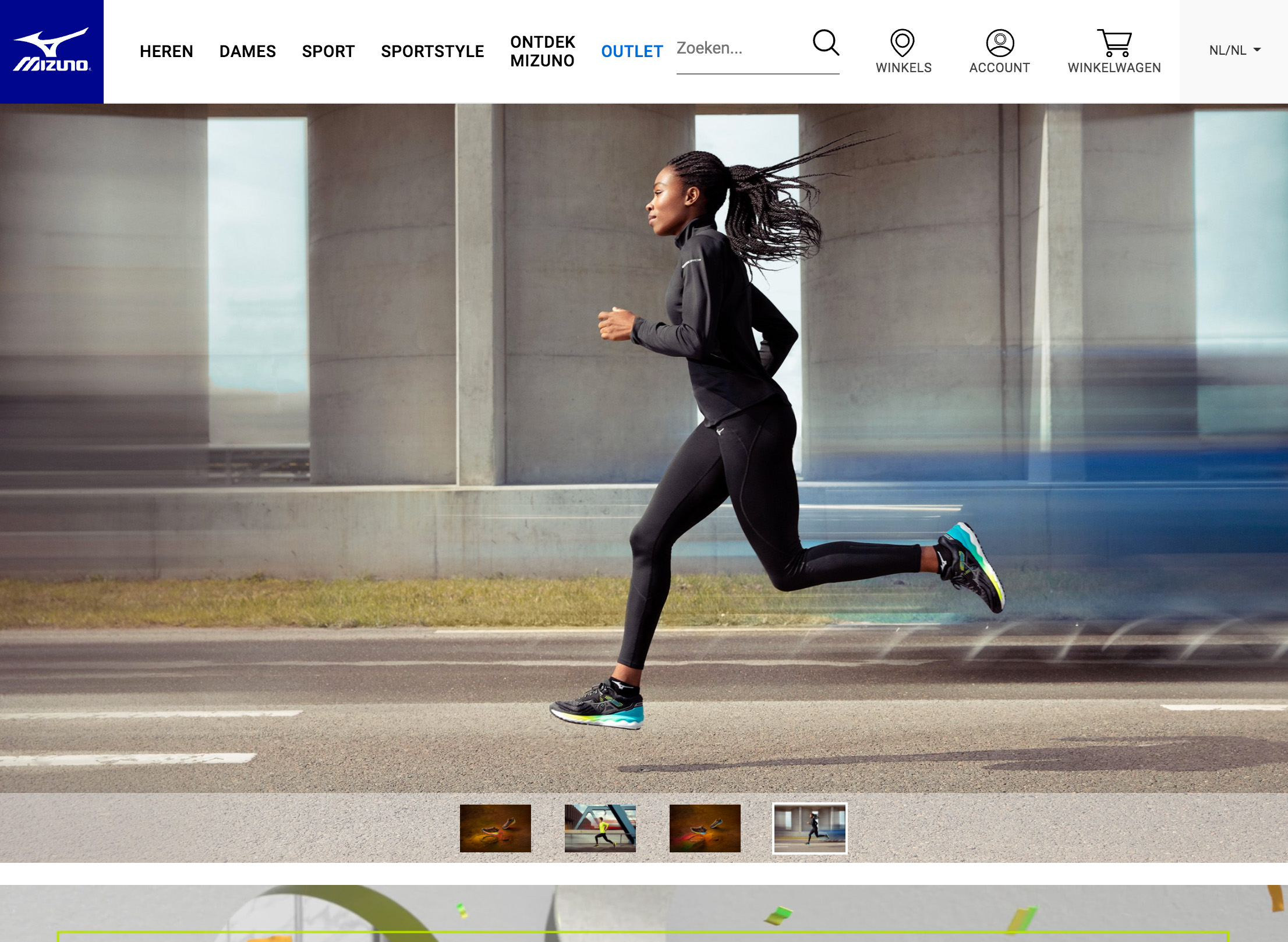Open the DAMES menu
The image size is (1288, 942).
coord(247,51)
